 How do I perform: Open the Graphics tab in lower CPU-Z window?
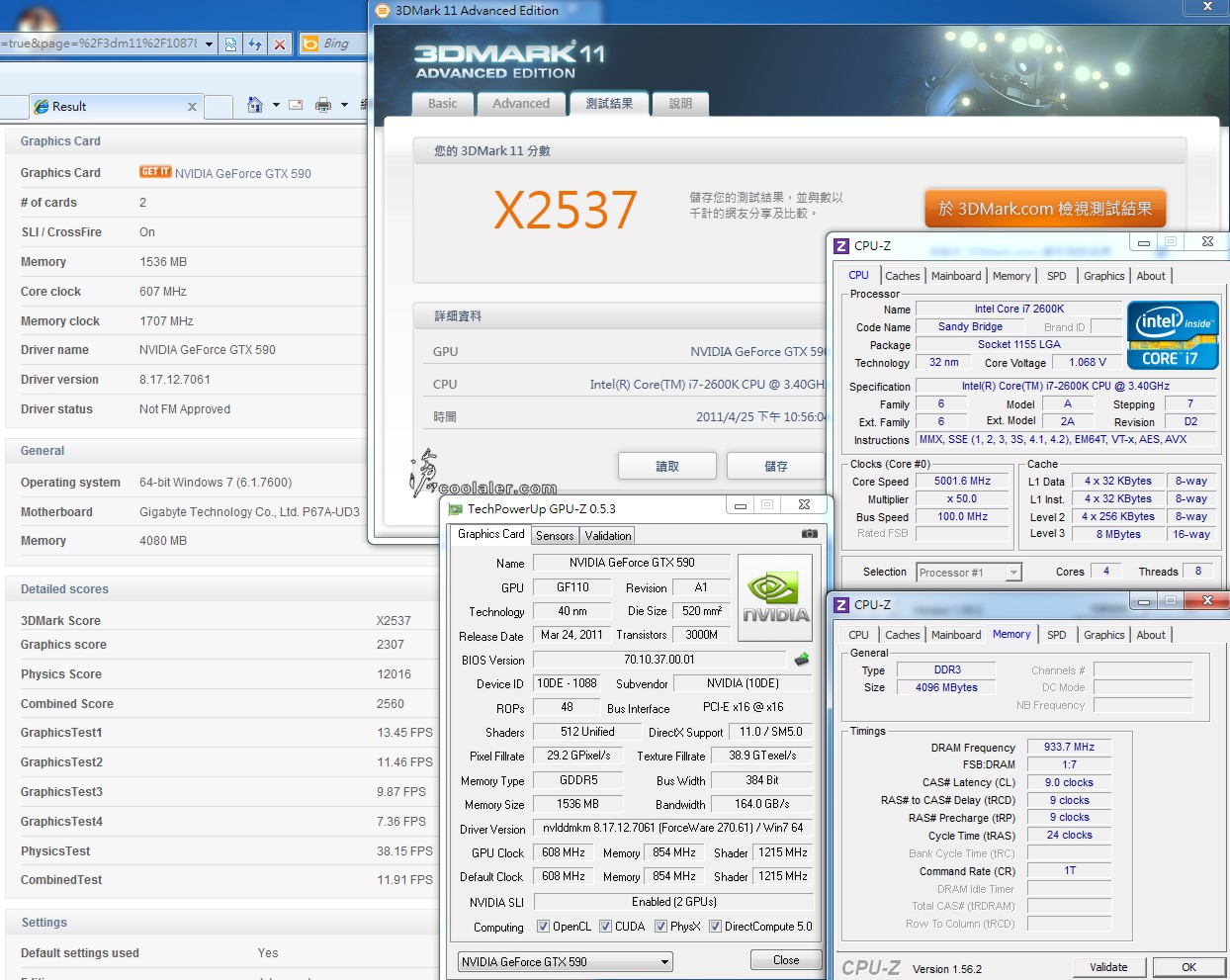[1103, 635]
